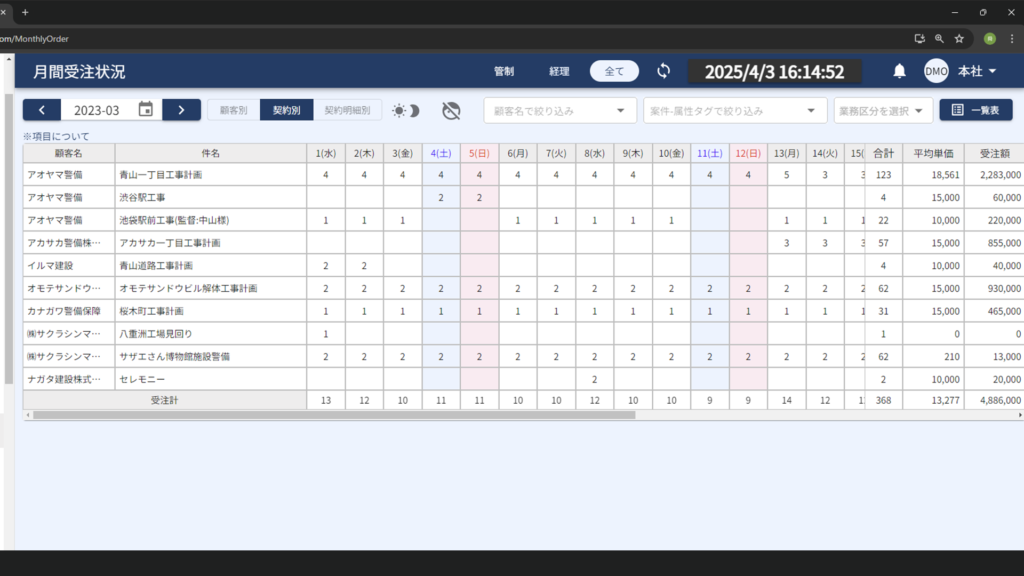Image resolution: width=1024 pixels, height=576 pixels.
Task: Go to next month arrow
Action: [182, 110]
